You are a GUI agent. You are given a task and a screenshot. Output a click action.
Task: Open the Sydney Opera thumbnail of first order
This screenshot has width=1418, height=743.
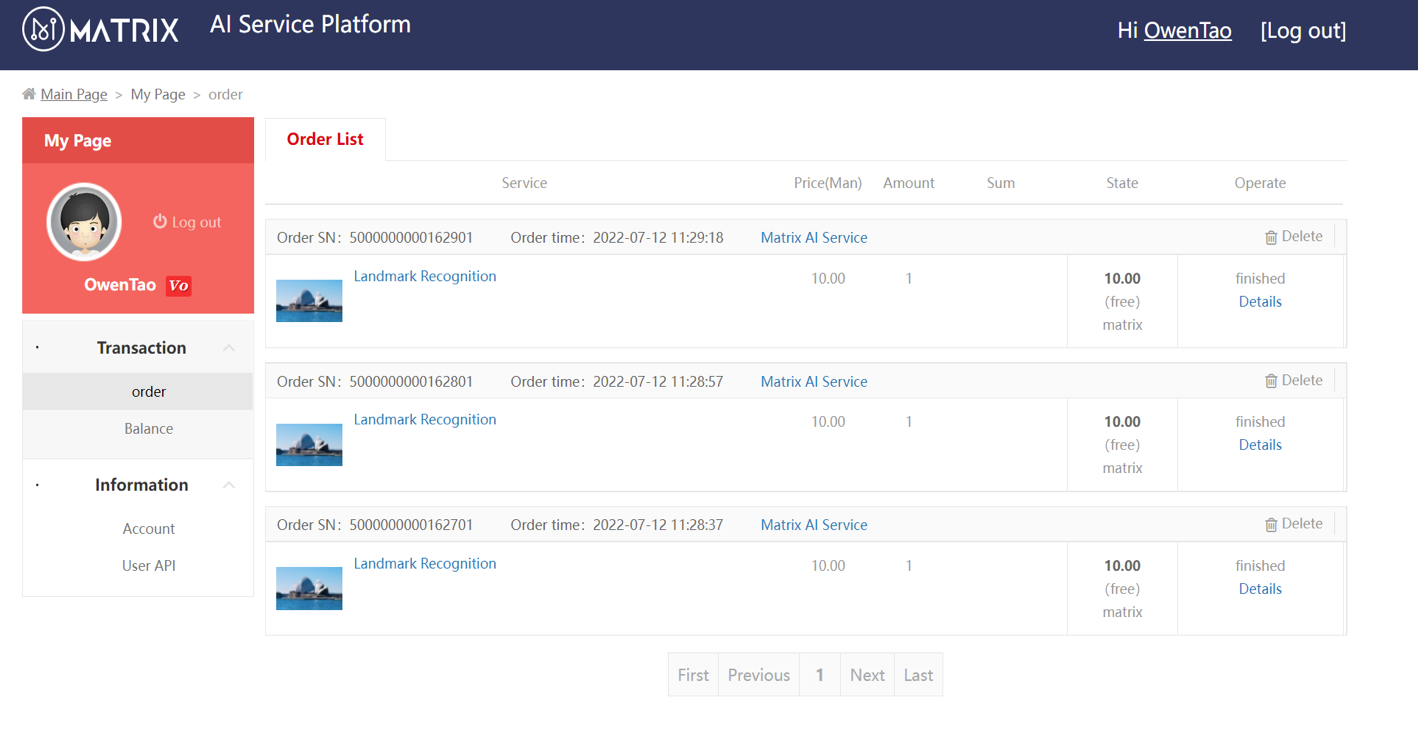point(309,301)
